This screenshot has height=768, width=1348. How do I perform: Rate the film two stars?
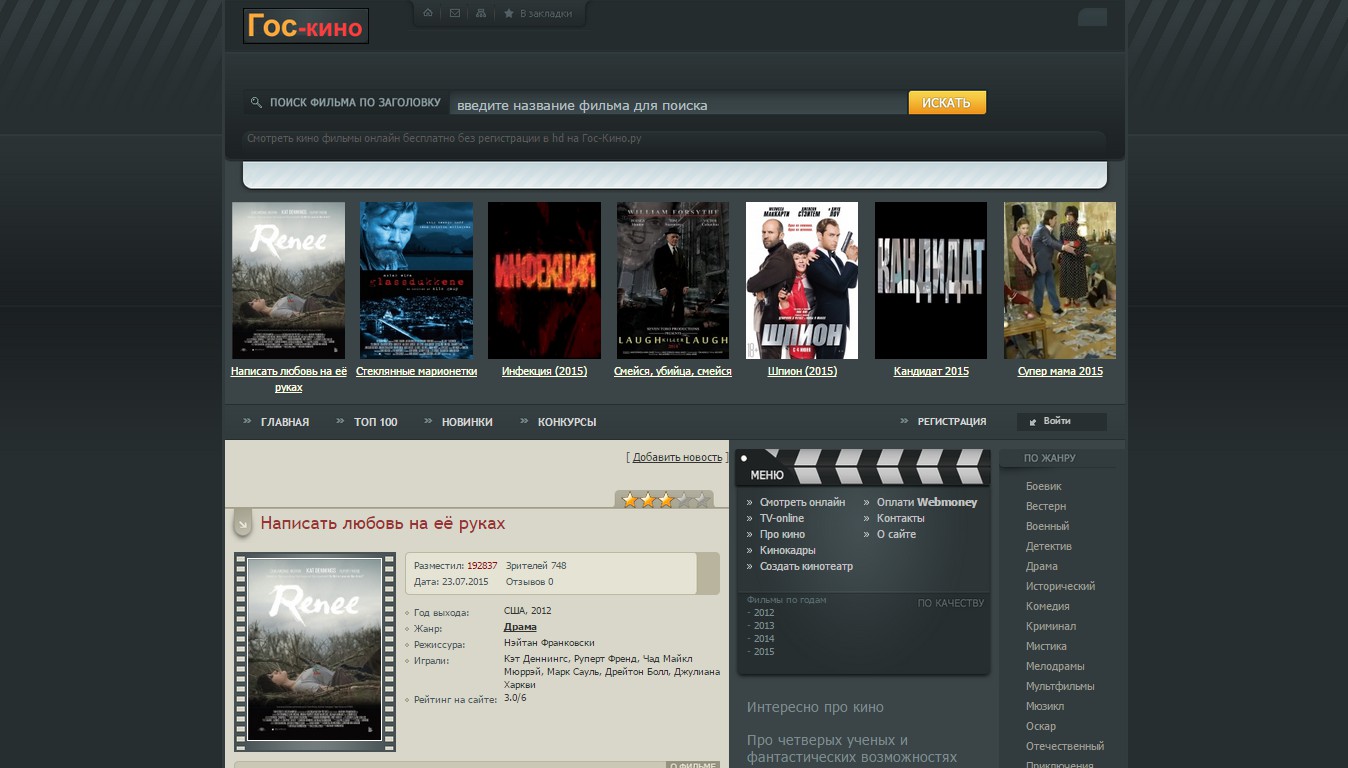[648, 500]
